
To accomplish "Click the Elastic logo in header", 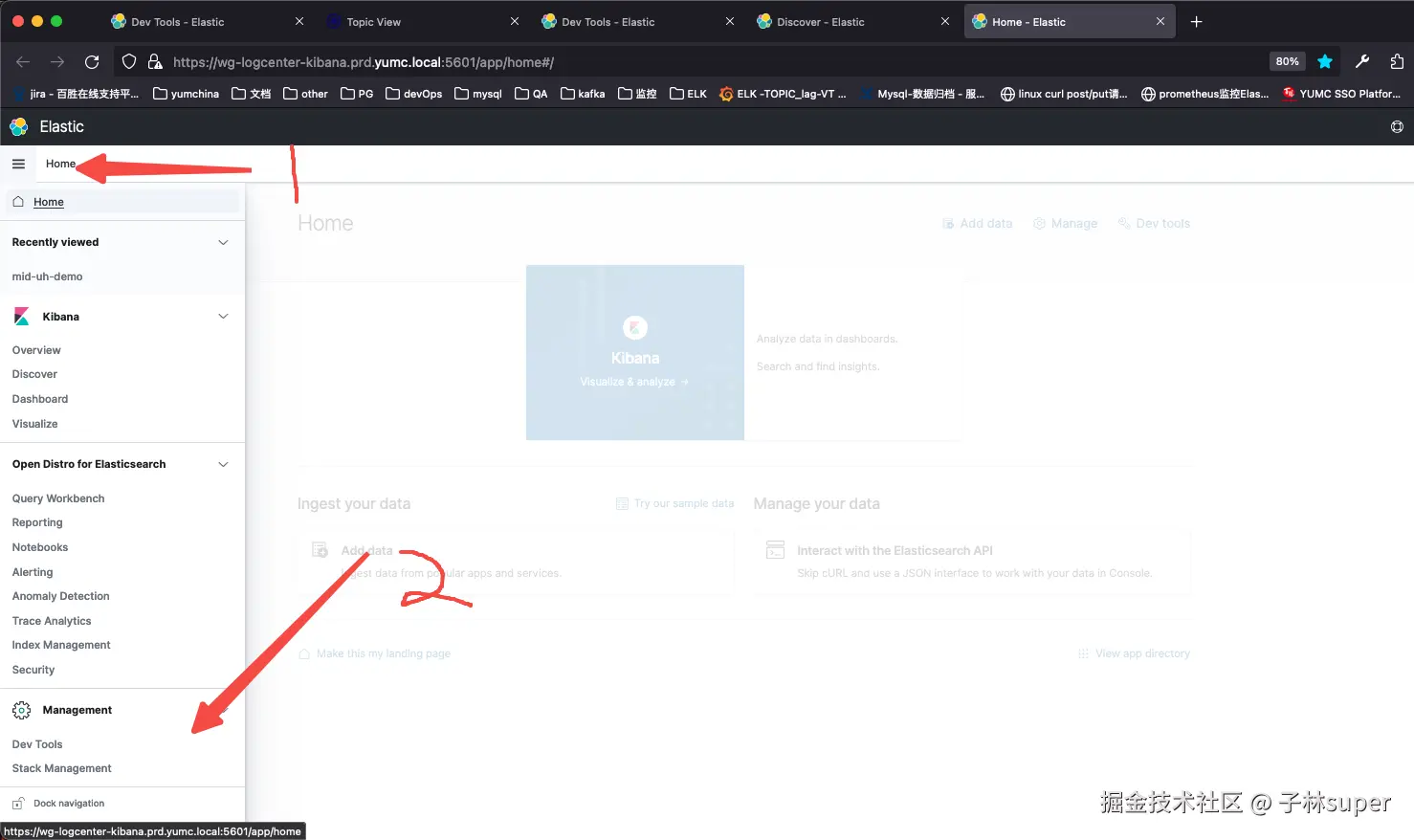I will point(18,126).
